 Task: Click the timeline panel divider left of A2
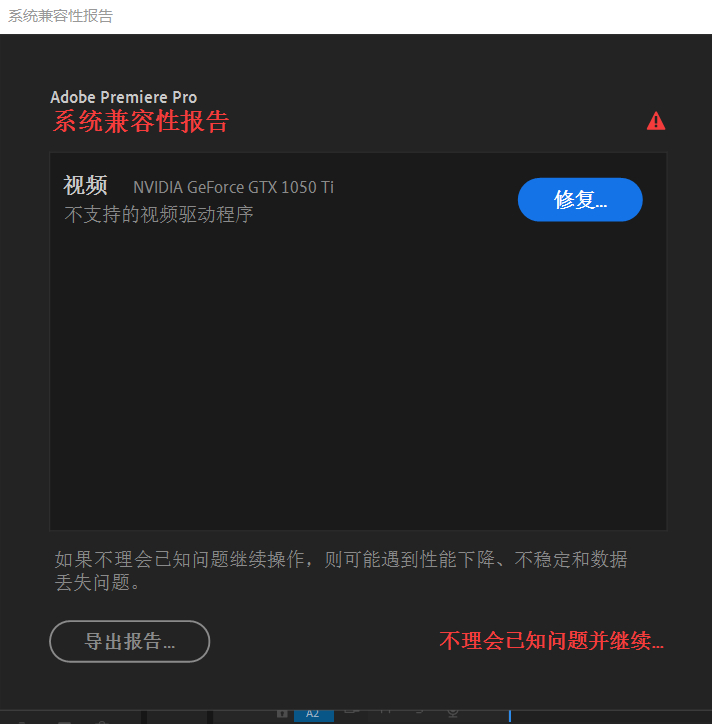(210, 717)
